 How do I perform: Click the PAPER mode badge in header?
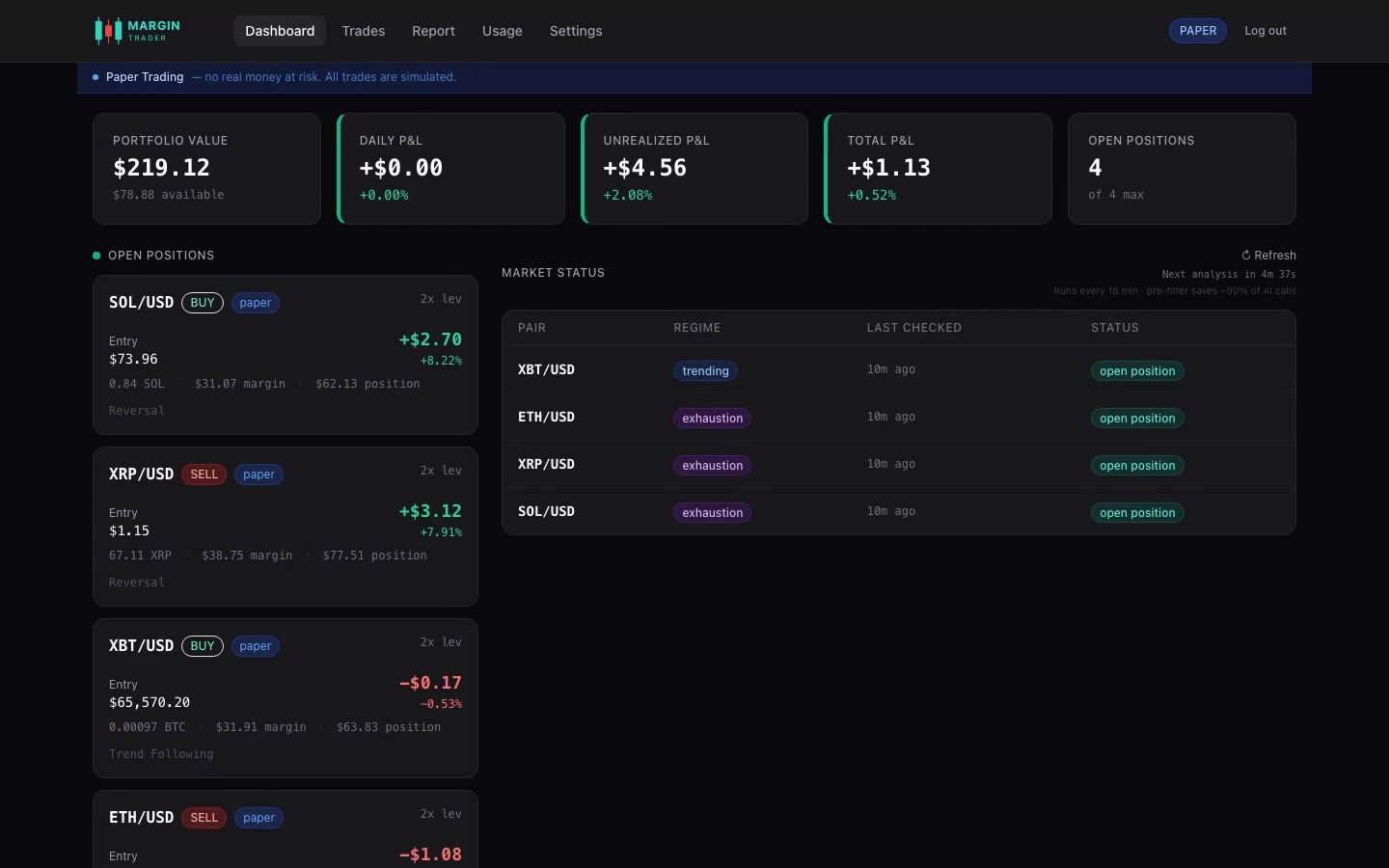click(1198, 31)
